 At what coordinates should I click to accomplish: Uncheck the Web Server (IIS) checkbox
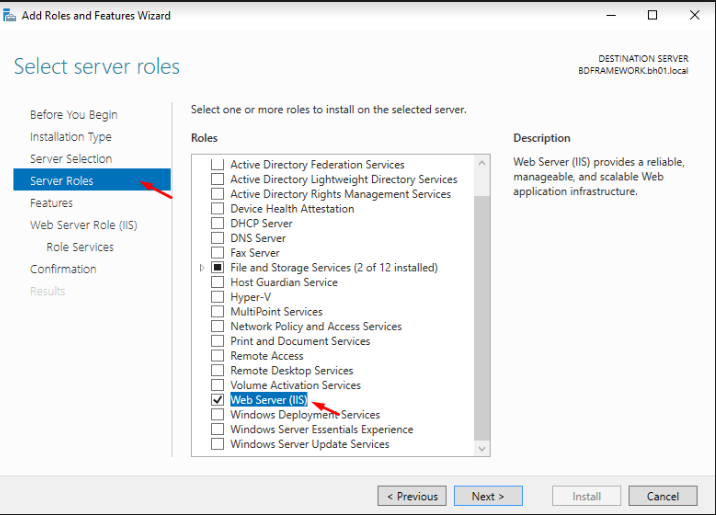point(217,400)
